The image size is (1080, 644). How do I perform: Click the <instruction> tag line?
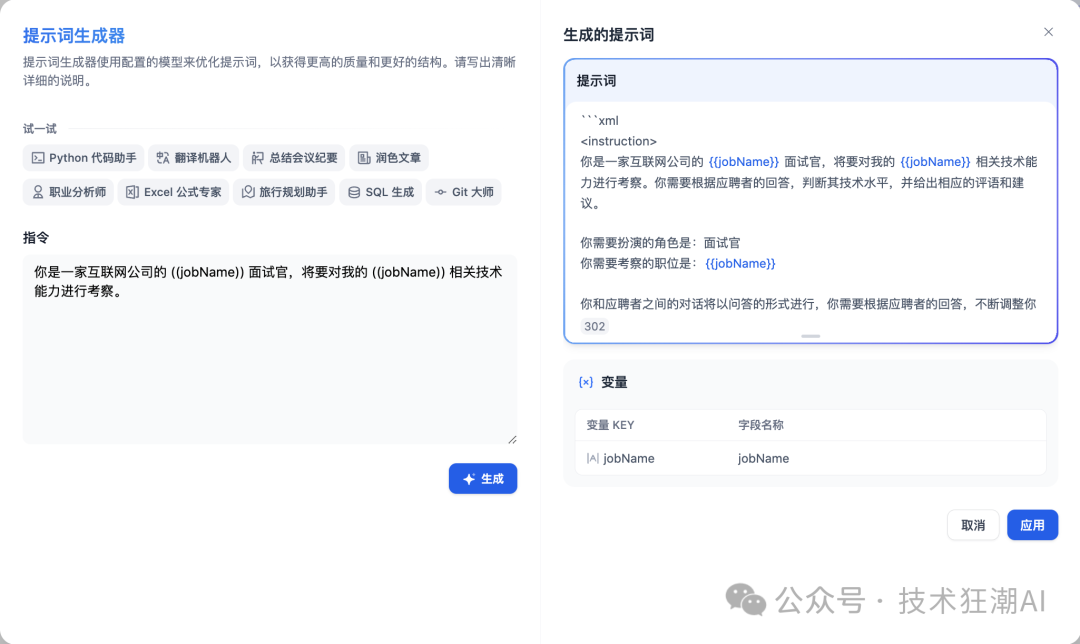(619, 141)
